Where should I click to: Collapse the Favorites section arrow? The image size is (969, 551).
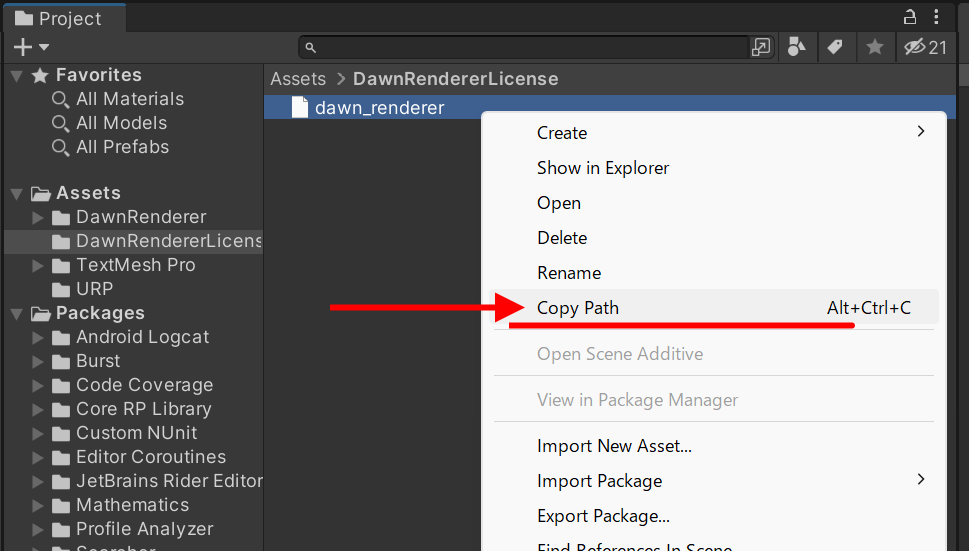(x=17, y=76)
